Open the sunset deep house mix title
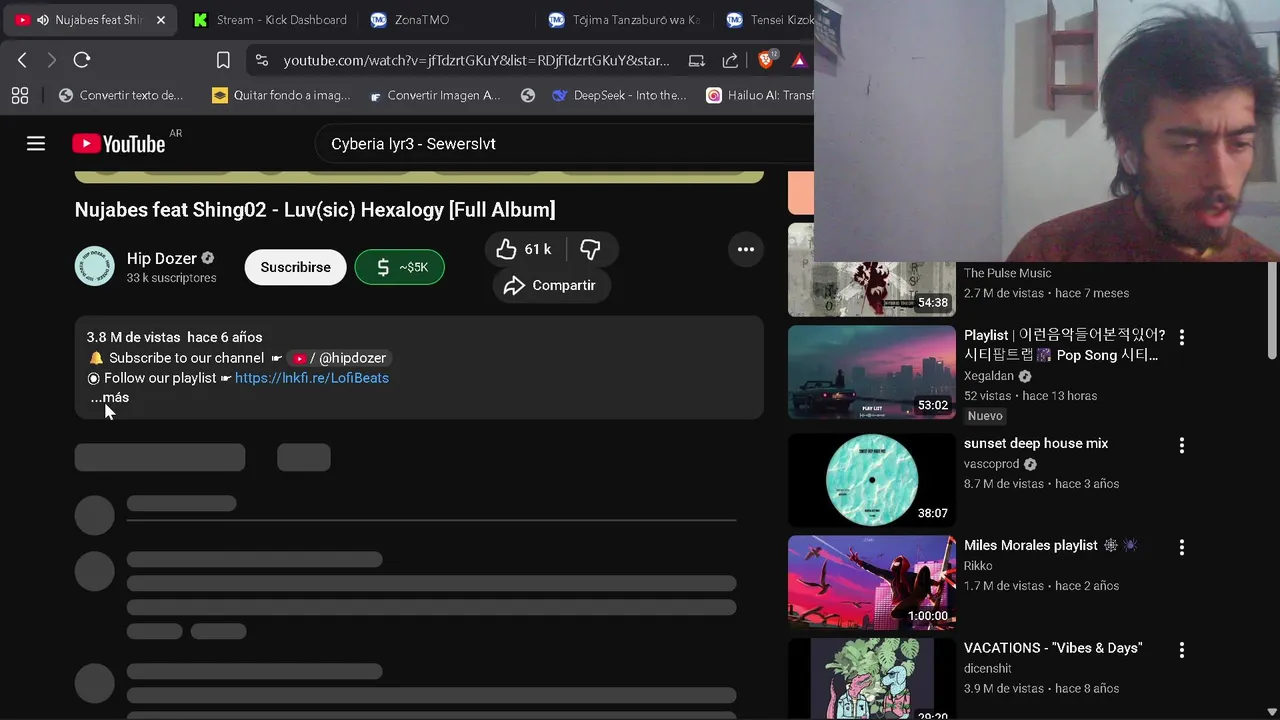This screenshot has height=720, width=1280. pyautogui.click(x=1036, y=443)
